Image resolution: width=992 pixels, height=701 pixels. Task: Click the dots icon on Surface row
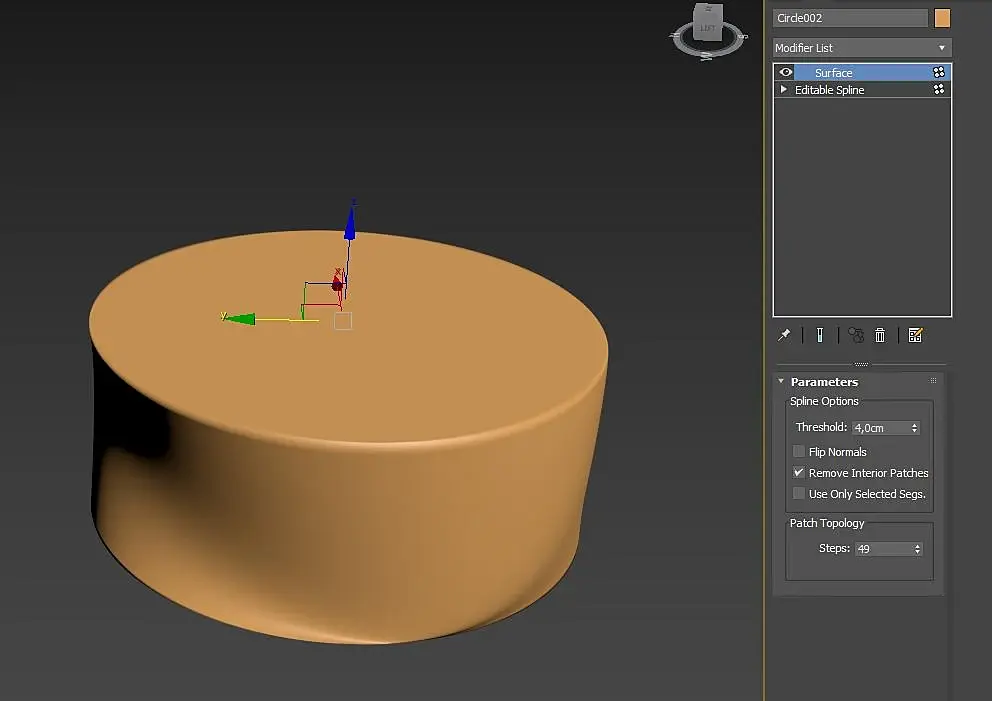939,72
